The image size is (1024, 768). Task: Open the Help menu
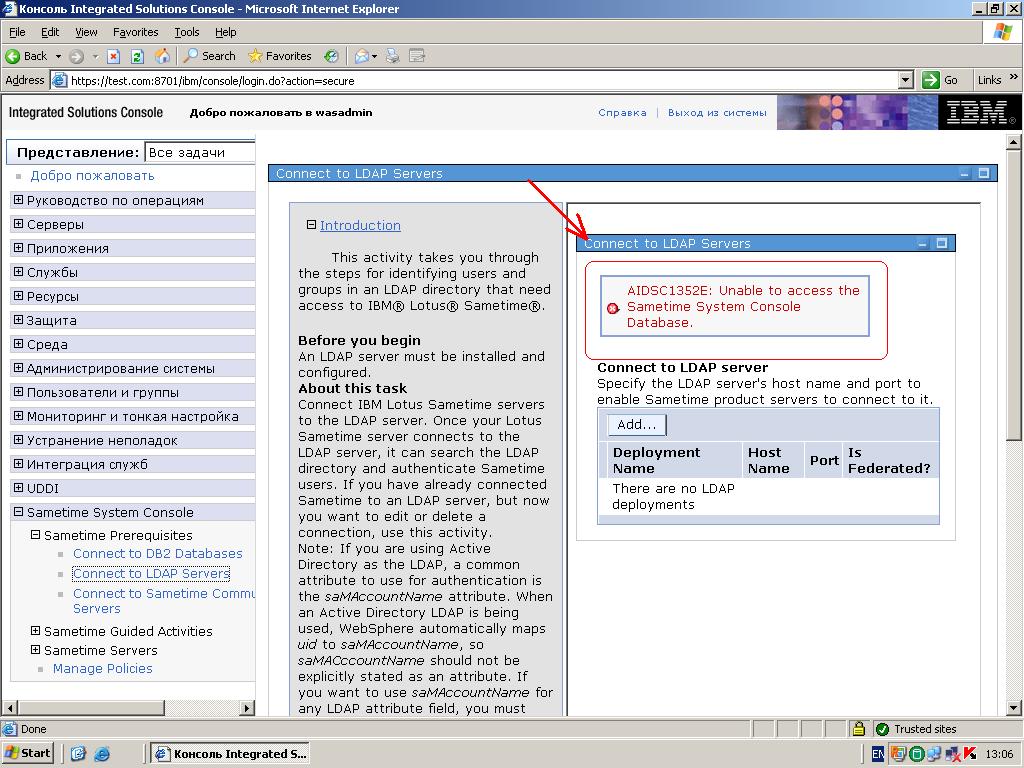(225, 32)
